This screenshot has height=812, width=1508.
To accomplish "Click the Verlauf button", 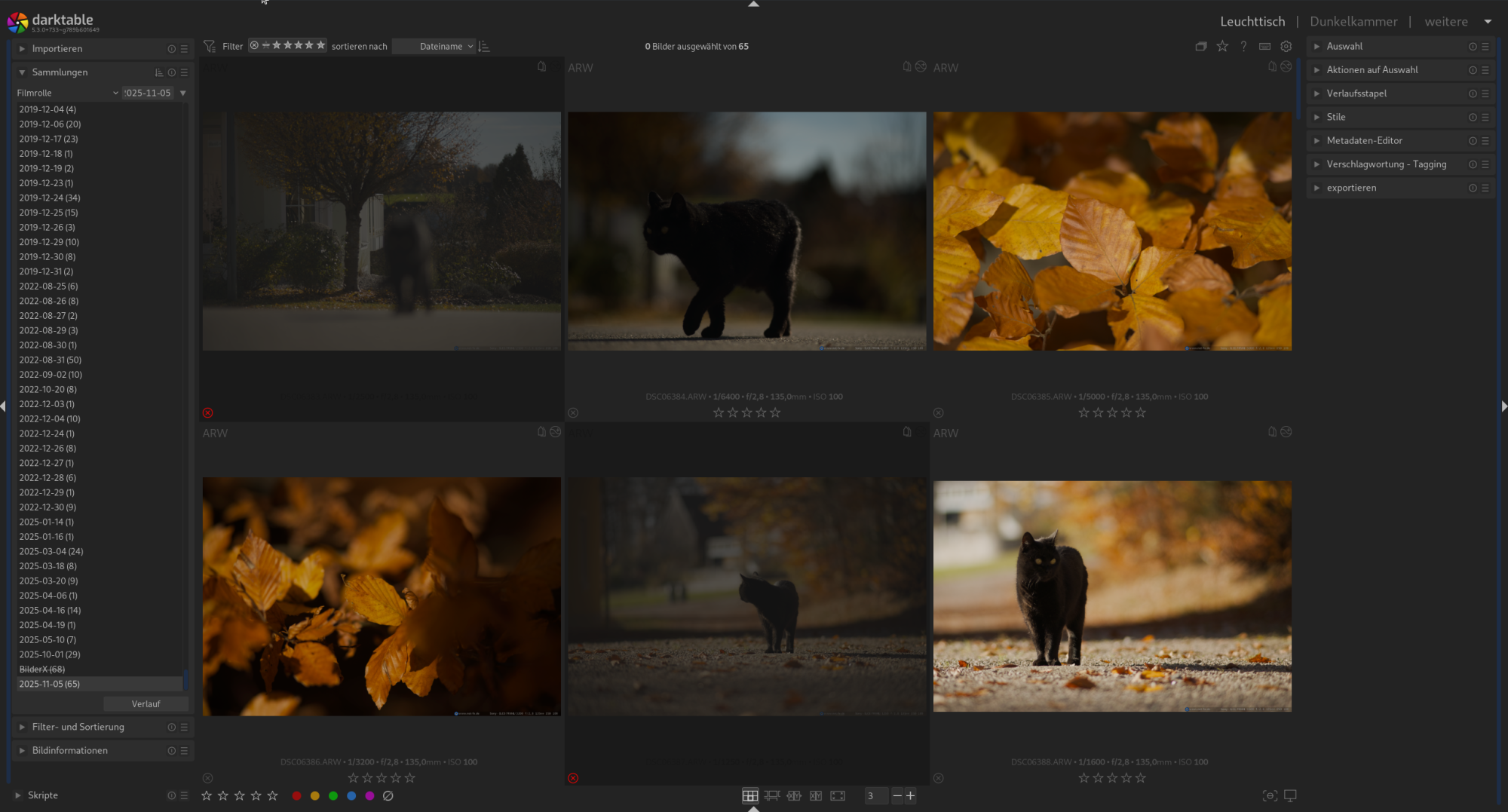I will [146, 704].
